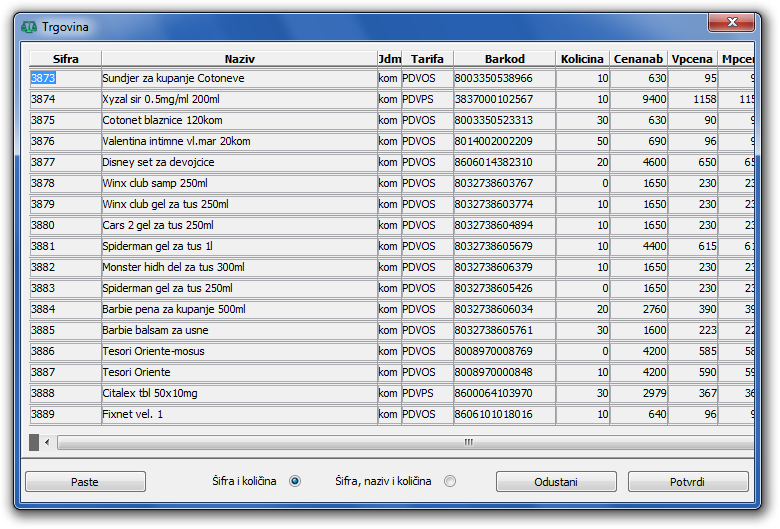Select the Kolicina column header
Screen dimensions: 780x529
tap(582, 59)
